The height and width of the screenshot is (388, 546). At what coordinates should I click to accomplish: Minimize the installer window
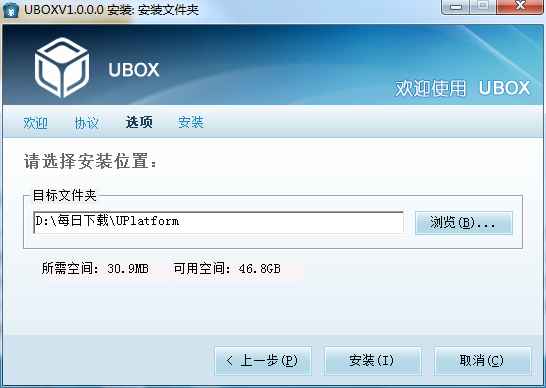(456, 7)
